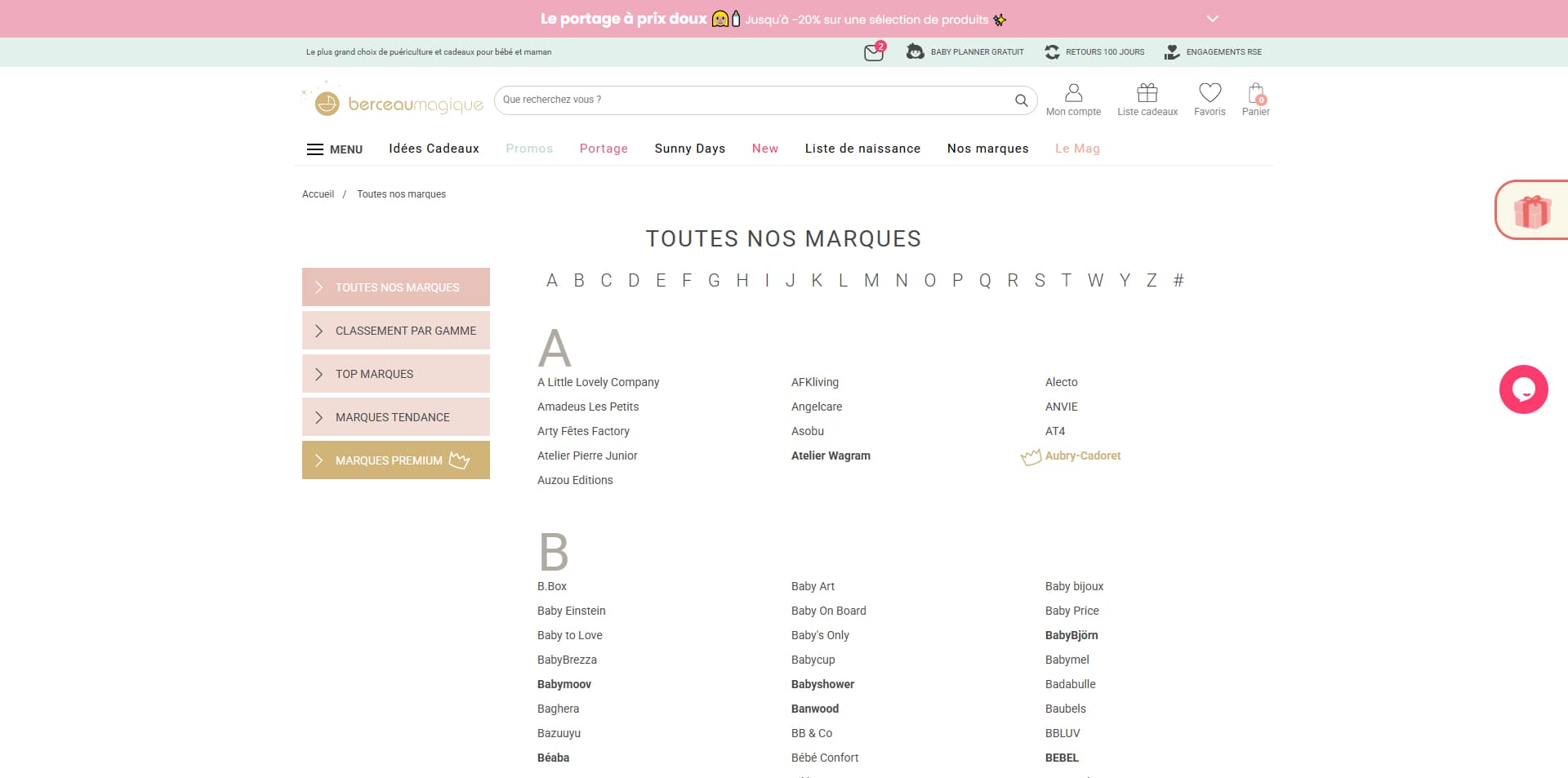Open the Portage navigation tab
This screenshot has height=778, width=1568.
click(604, 149)
